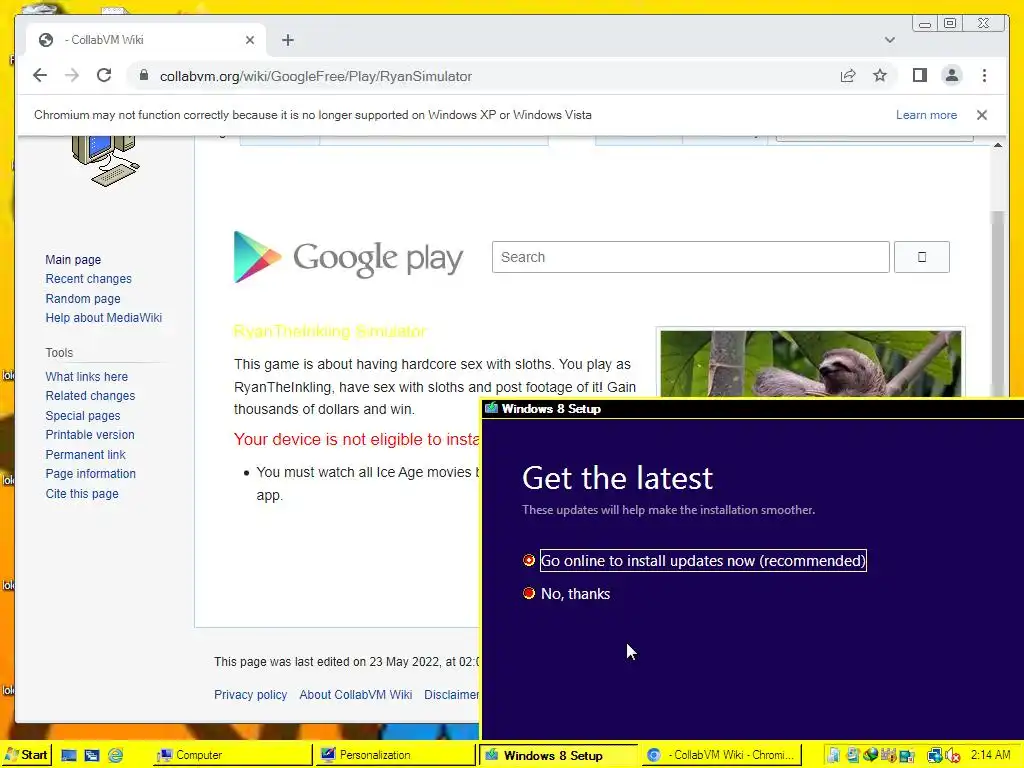Viewport: 1024px width, 768px height.
Task: Open the Start menu
Action: (x=27, y=755)
